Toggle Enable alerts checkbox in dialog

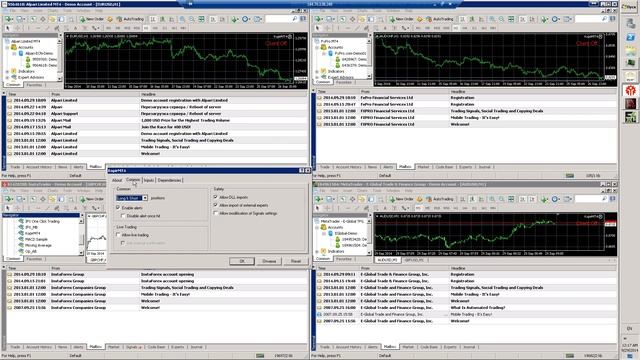click(x=118, y=208)
